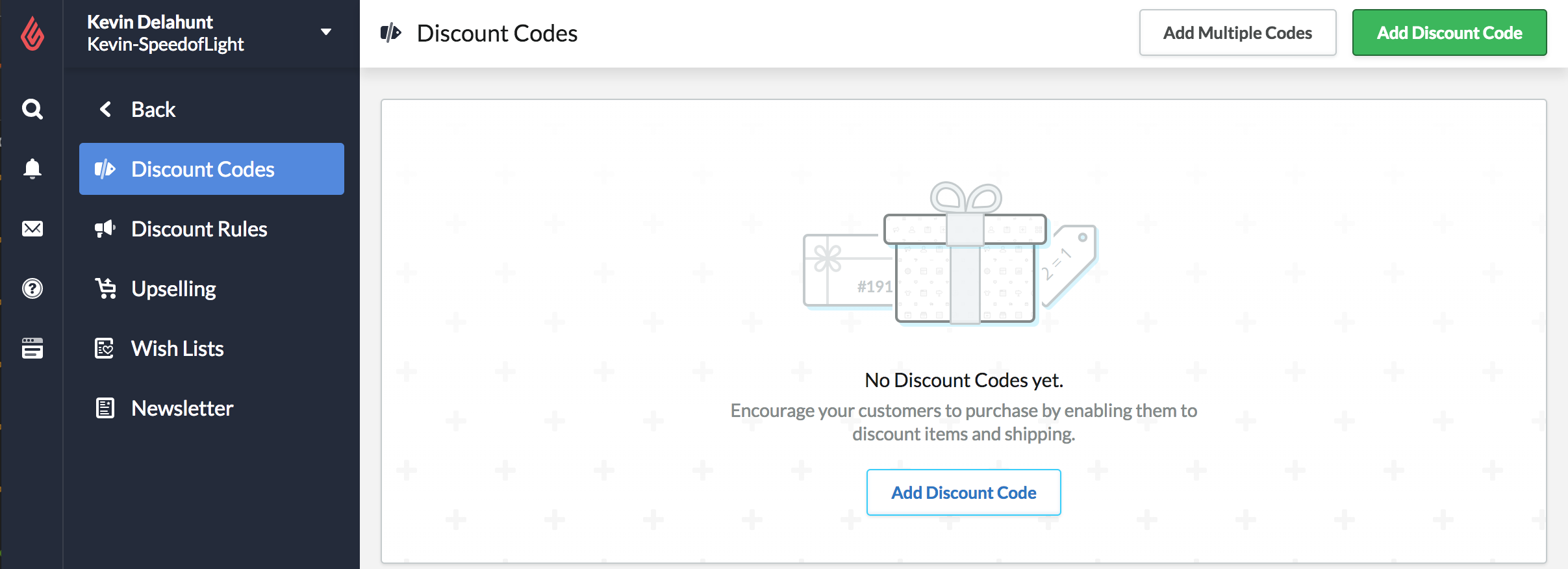Go back using the Back chevron

(105, 109)
